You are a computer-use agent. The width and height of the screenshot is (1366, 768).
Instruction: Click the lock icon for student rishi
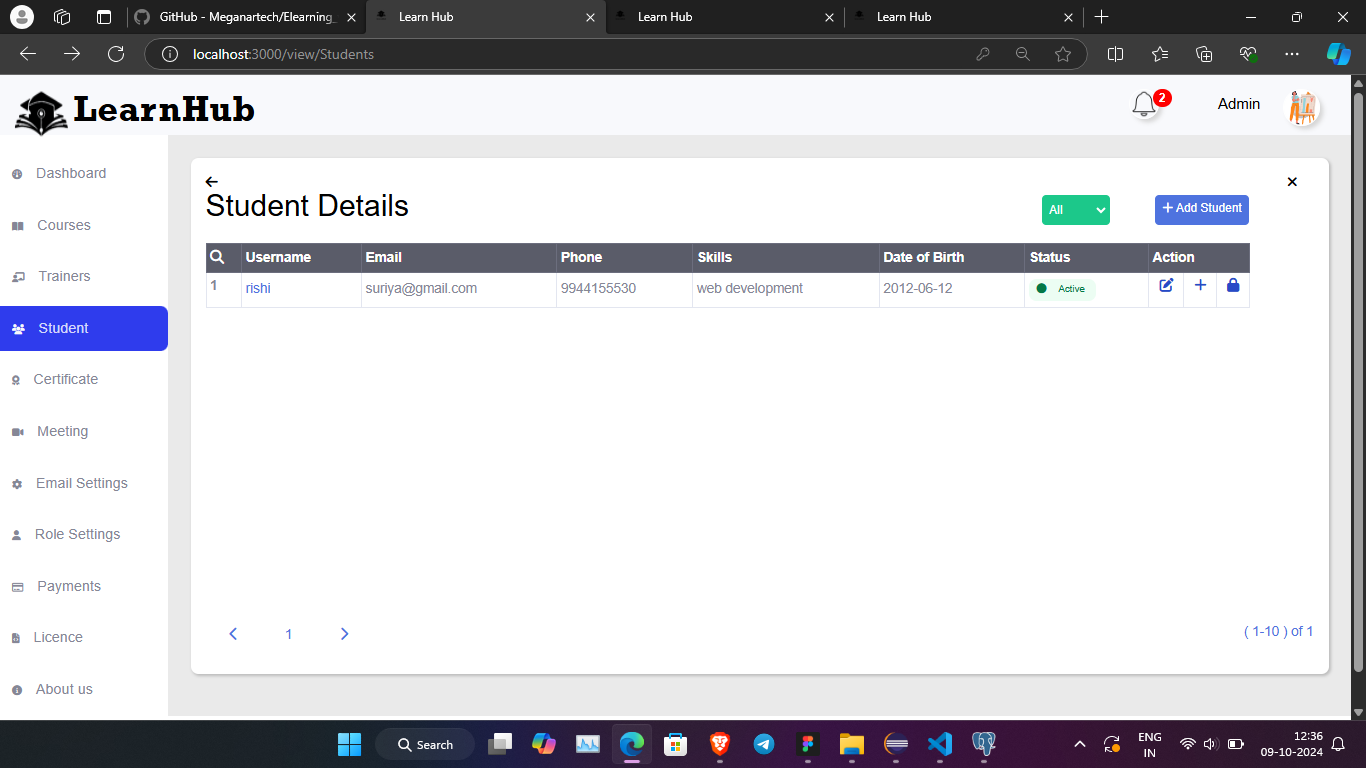tap(1232, 286)
